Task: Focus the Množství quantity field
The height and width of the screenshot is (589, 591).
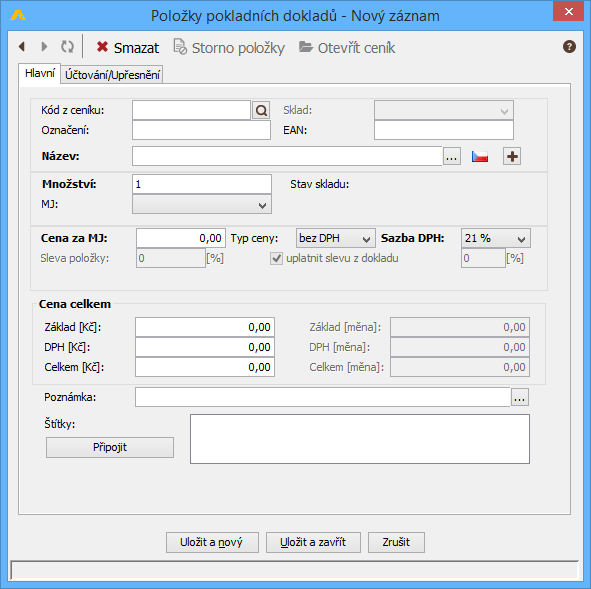Action: tap(202, 184)
